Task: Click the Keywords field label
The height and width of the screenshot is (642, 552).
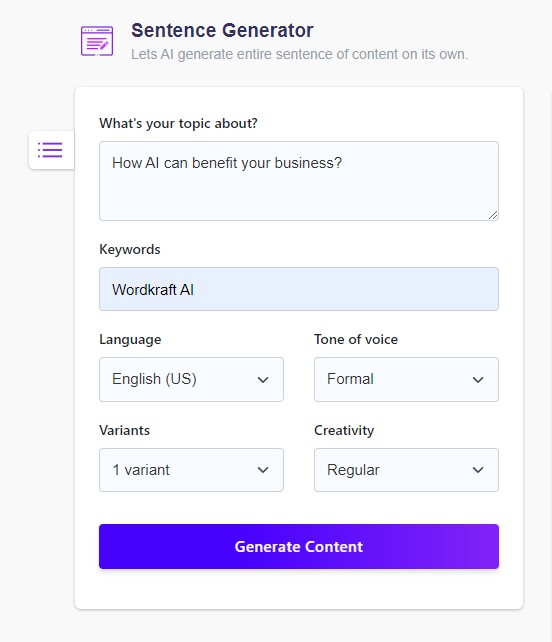Action: point(130,249)
